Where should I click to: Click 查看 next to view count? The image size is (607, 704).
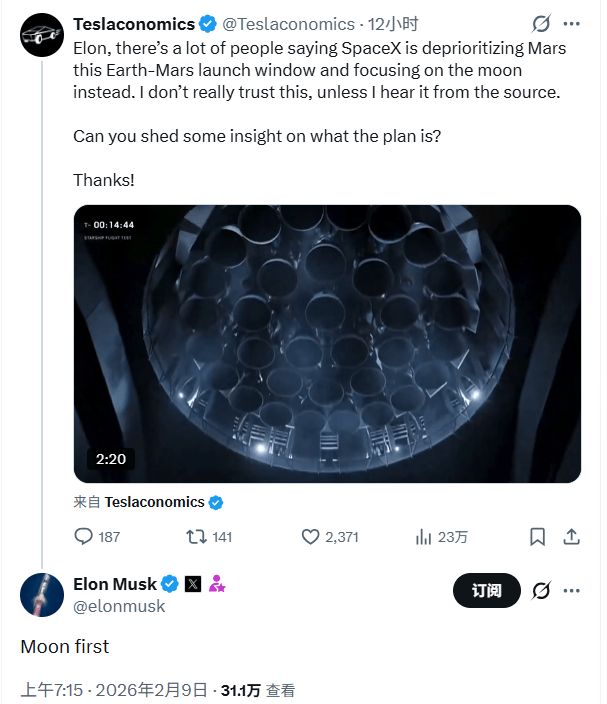[281, 690]
